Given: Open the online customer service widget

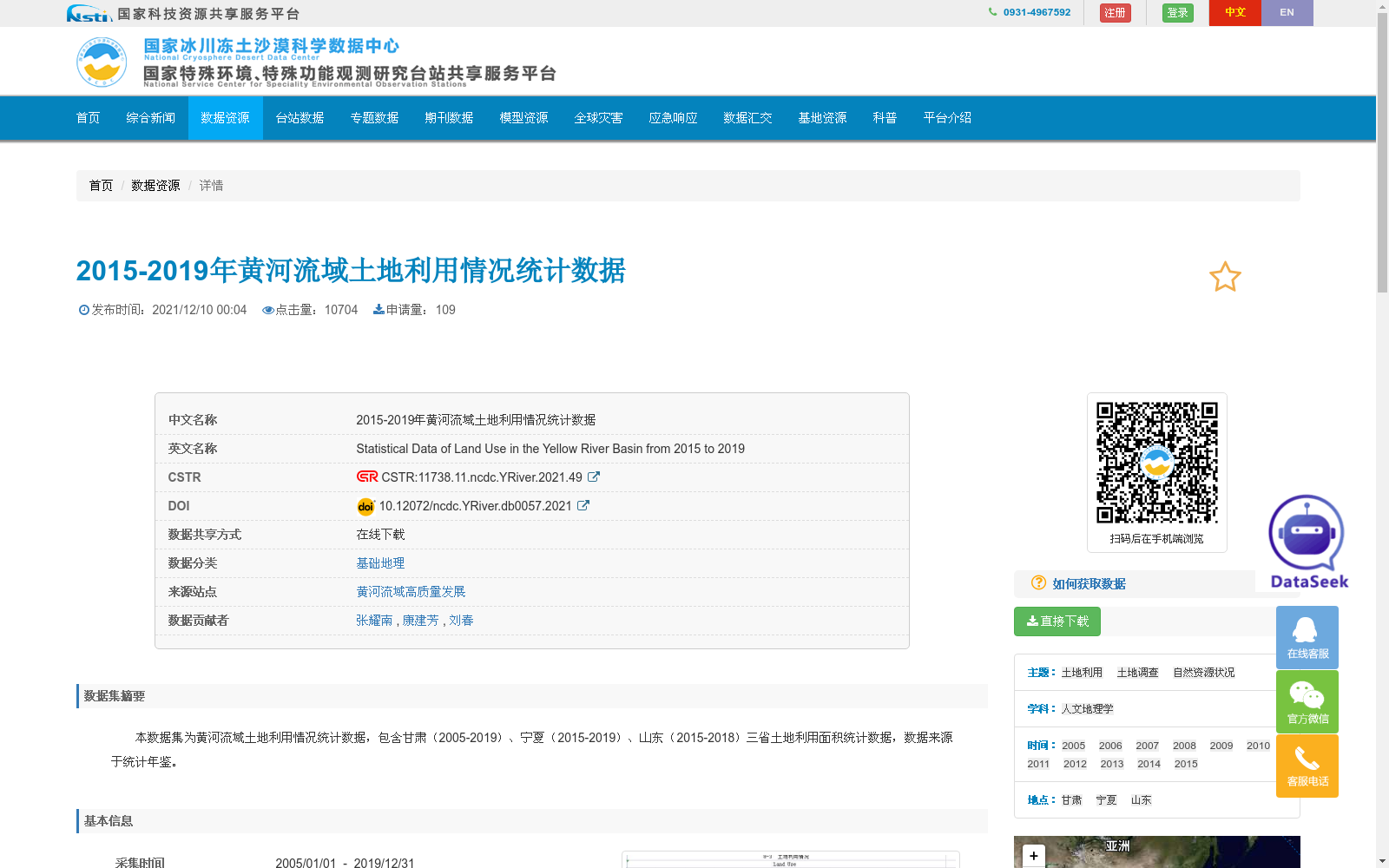Looking at the screenshot, I should (x=1307, y=637).
